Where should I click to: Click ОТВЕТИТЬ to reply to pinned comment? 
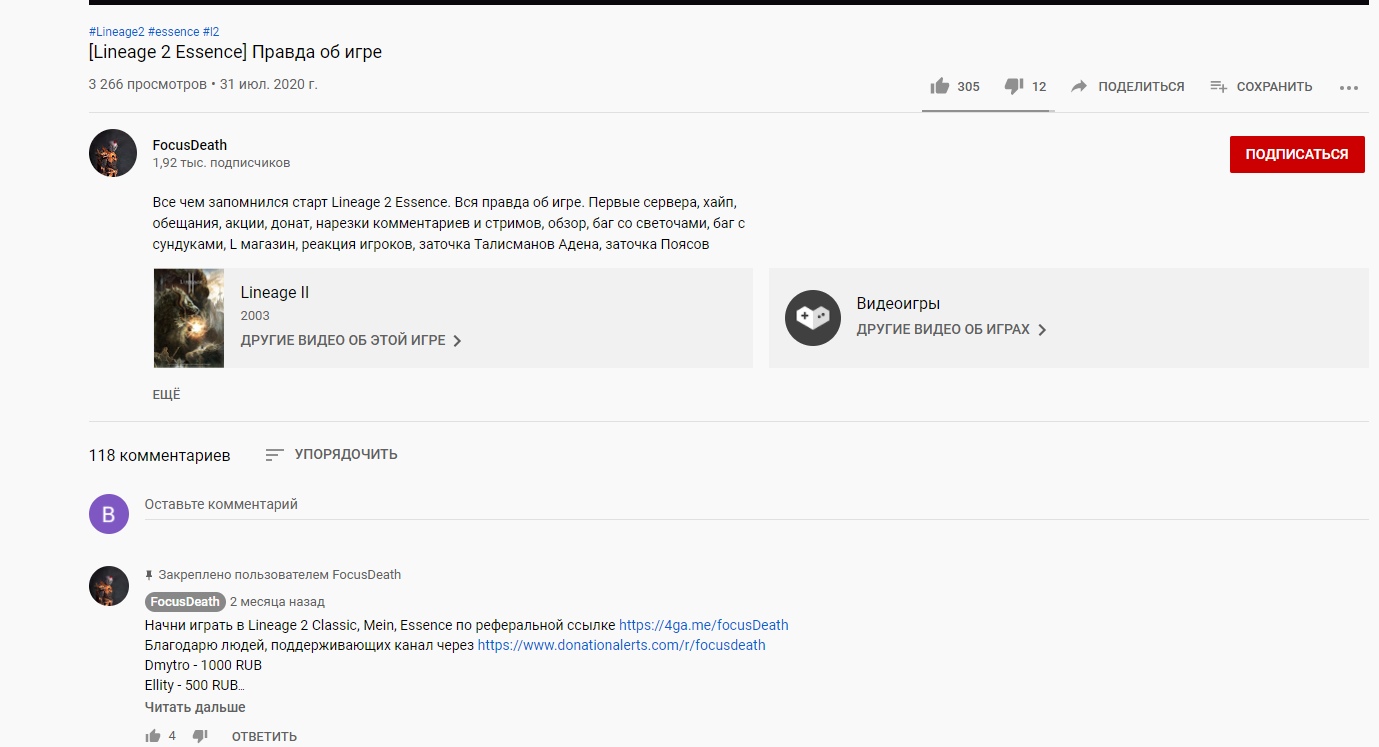(x=264, y=737)
